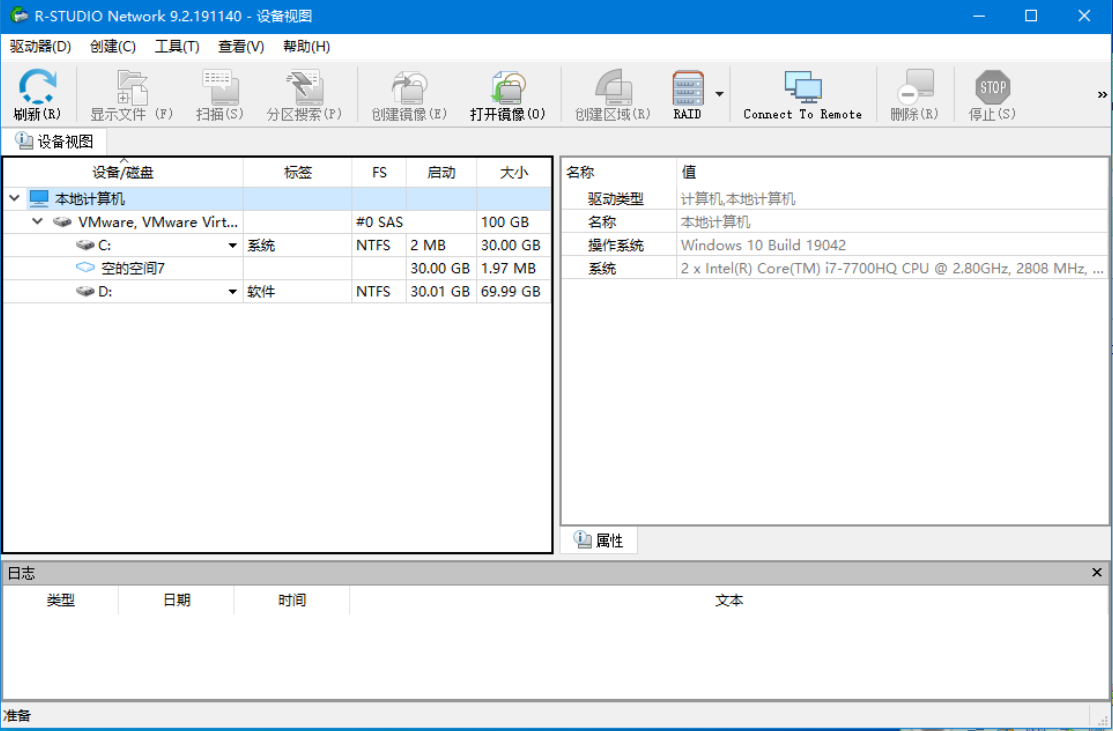Image resolution: width=1113 pixels, height=731 pixels.
Task: Close the 日志 log panel
Action: tap(1097, 573)
